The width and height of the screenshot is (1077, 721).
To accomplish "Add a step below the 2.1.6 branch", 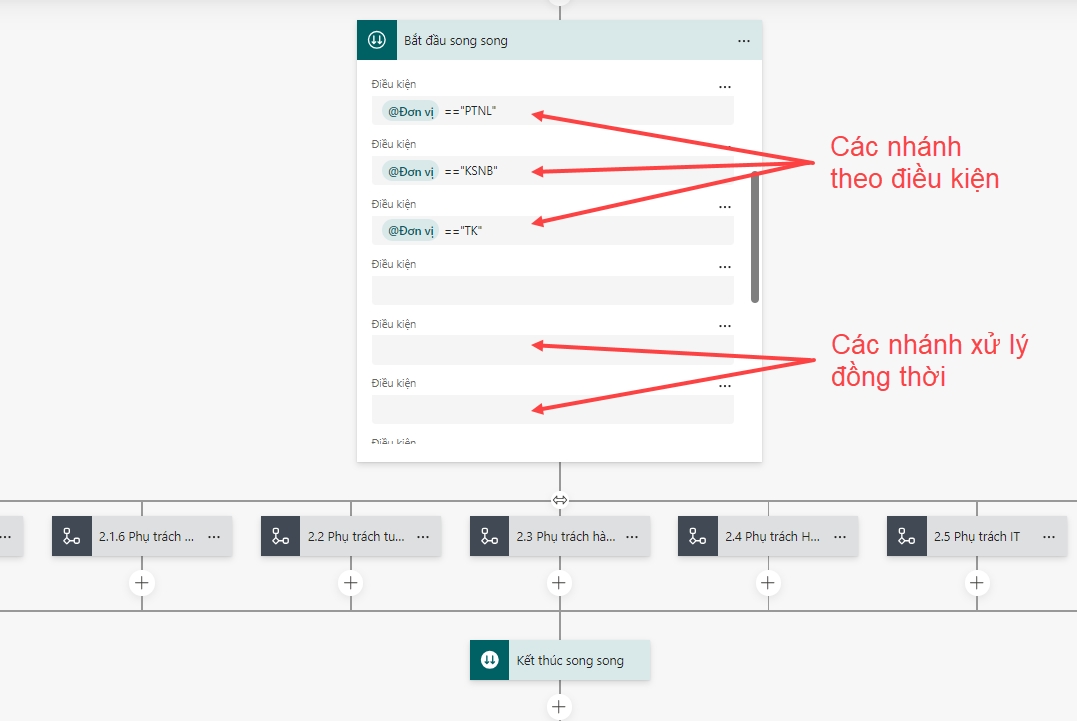I will [142, 583].
